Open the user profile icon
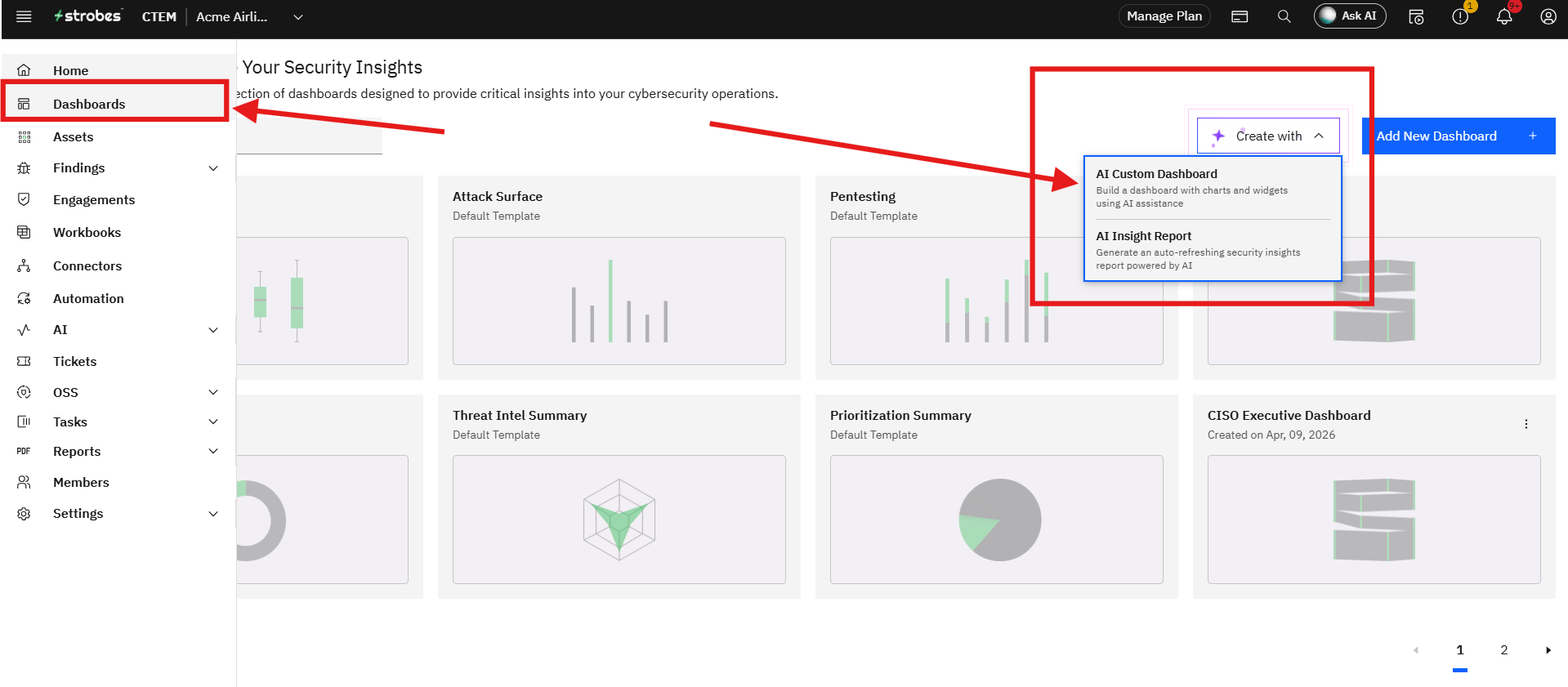1568x687 pixels. [x=1548, y=16]
